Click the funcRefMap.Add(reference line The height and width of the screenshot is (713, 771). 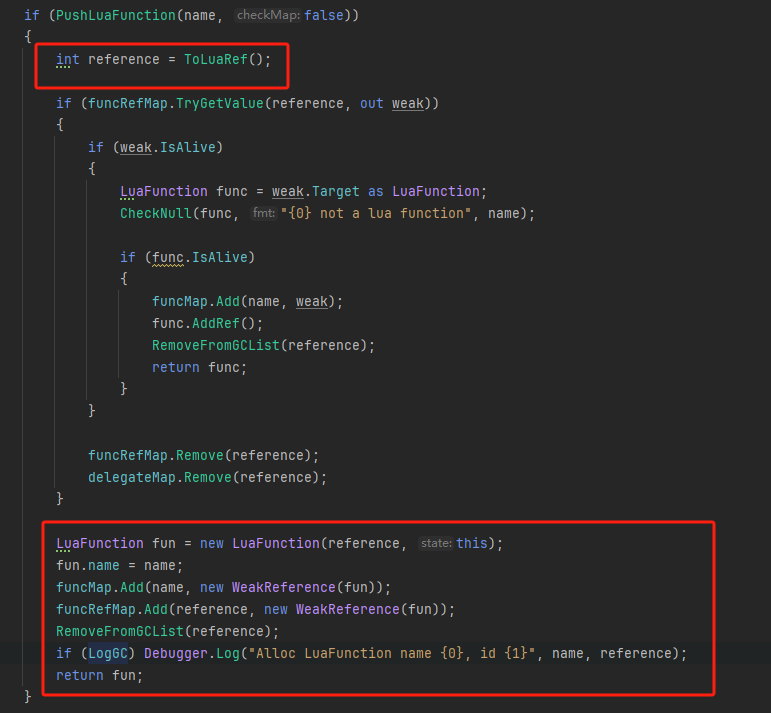256,609
